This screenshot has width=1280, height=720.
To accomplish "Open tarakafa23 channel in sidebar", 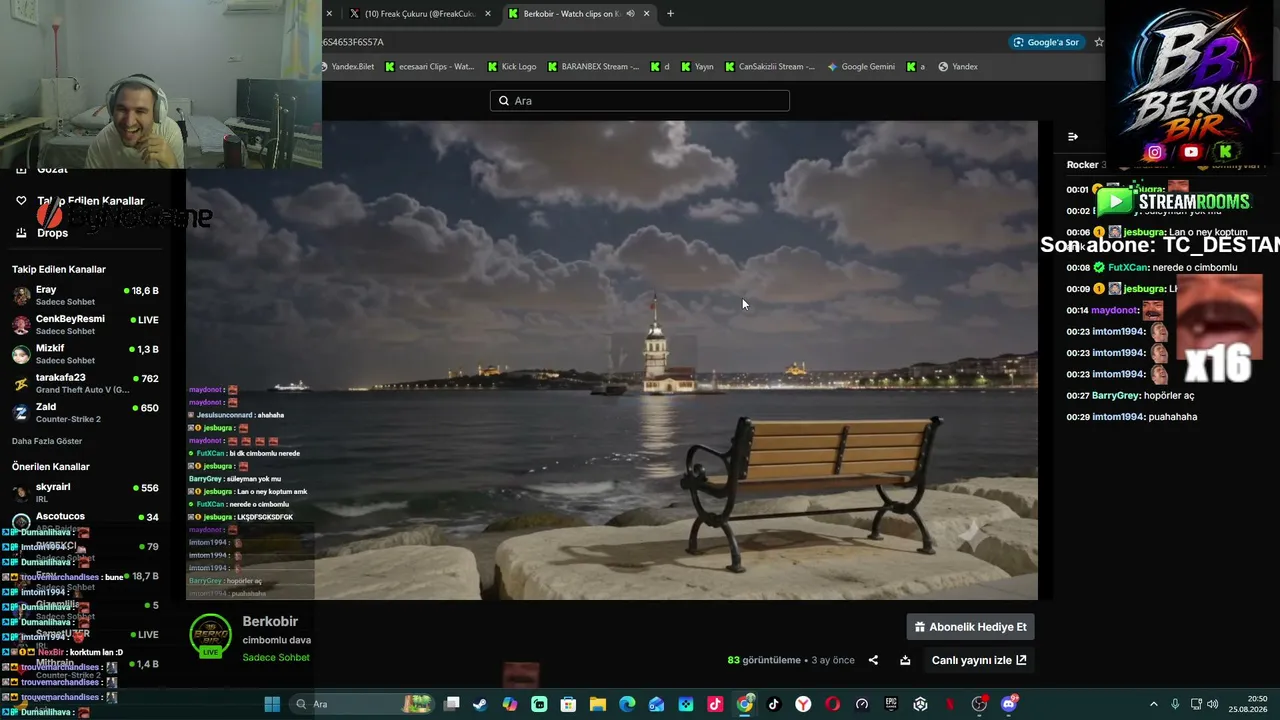I will coord(85,383).
